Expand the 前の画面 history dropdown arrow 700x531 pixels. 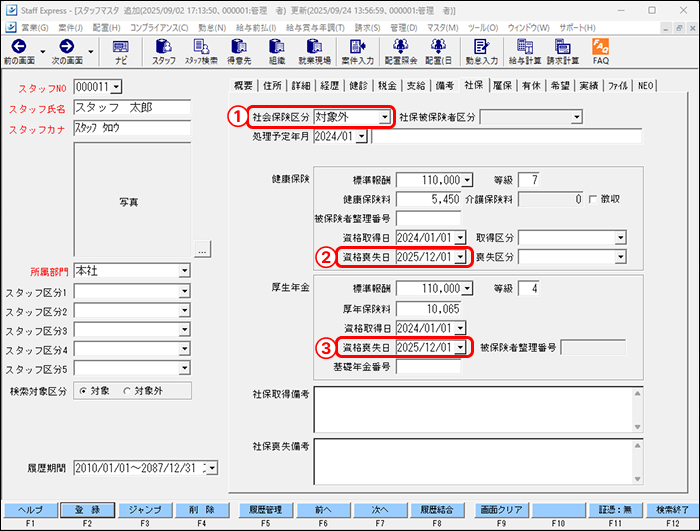(43, 51)
